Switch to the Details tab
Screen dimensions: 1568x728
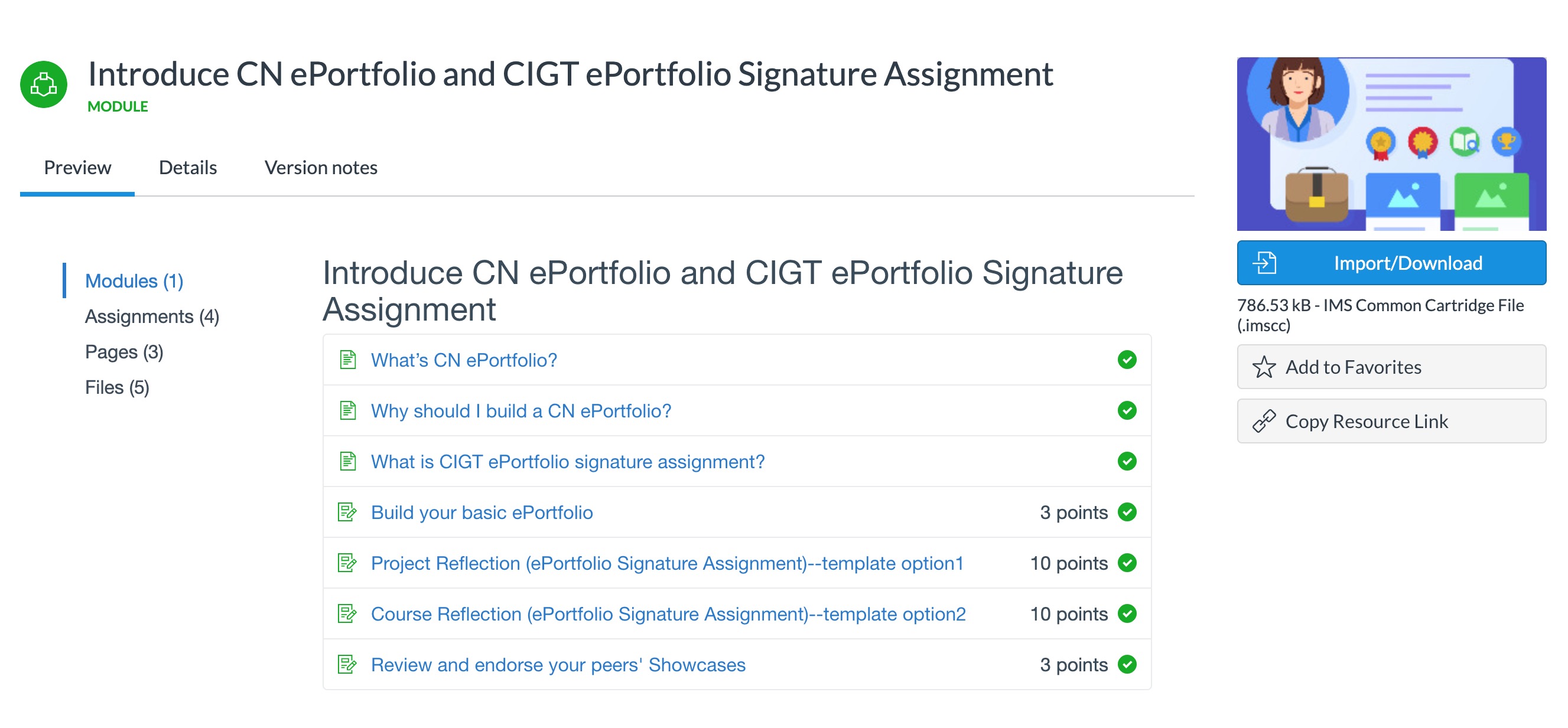click(x=187, y=167)
